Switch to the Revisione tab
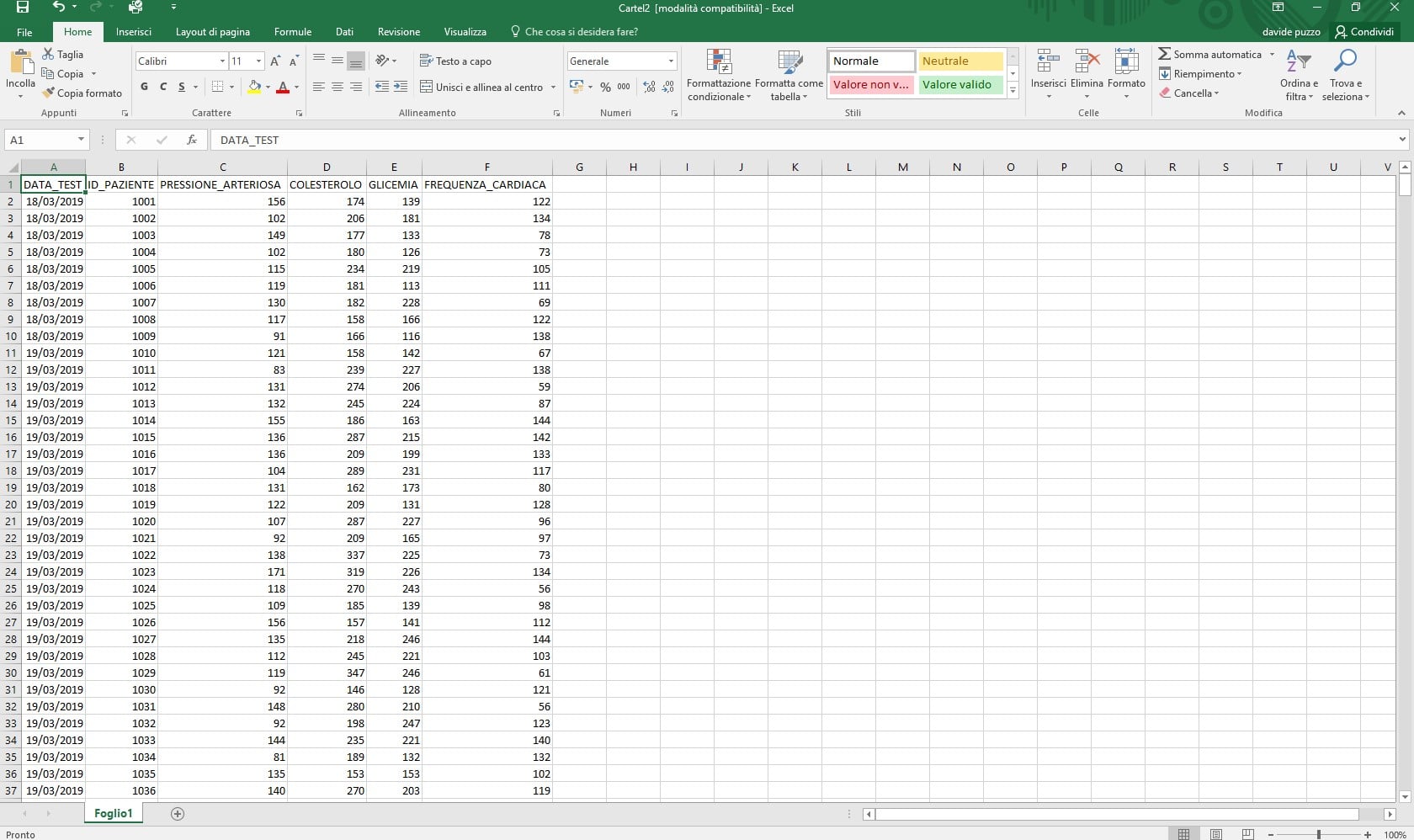The width and height of the screenshot is (1414, 840). [x=399, y=32]
